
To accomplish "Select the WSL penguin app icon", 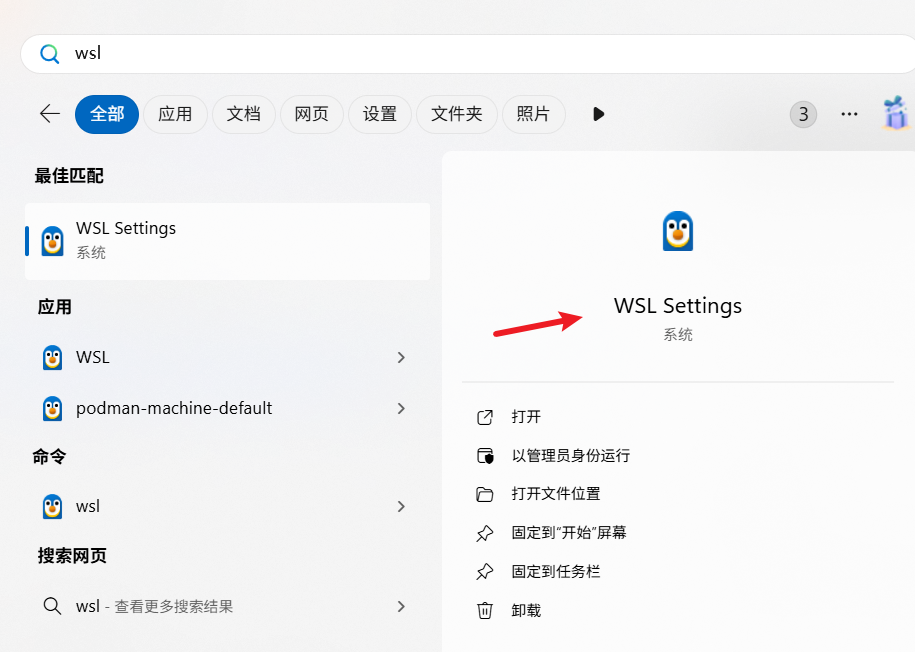I will tap(51, 357).
